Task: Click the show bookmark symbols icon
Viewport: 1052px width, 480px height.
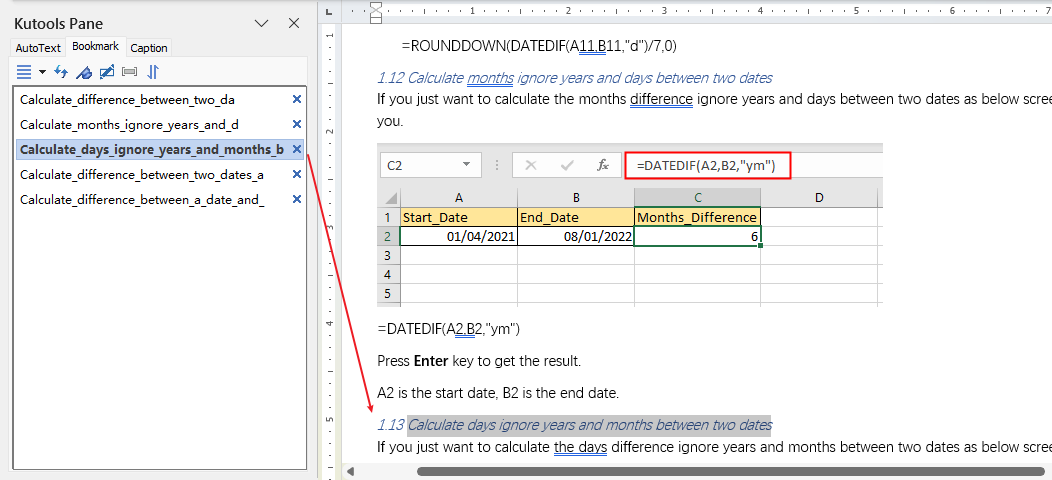Action: (x=130, y=71)
